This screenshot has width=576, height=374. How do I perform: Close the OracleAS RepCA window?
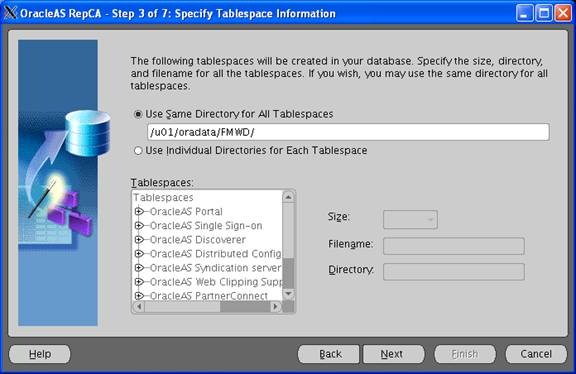point(563,14)
